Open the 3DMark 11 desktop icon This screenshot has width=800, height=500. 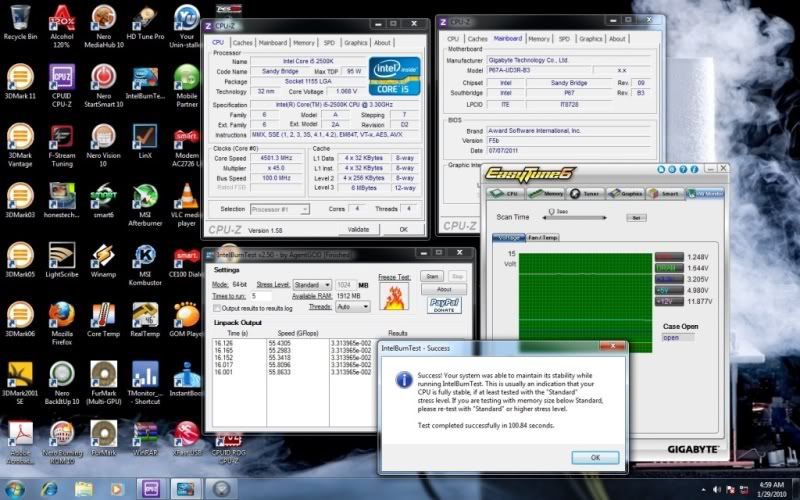pos(20,82)
